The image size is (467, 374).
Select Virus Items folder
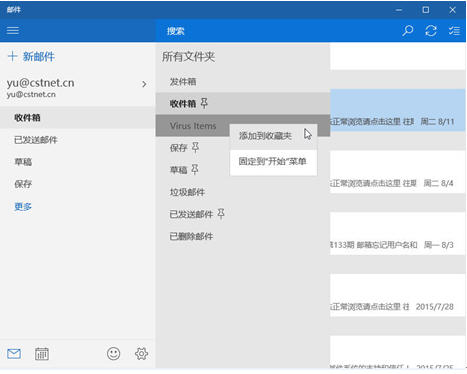coord(193,126)
